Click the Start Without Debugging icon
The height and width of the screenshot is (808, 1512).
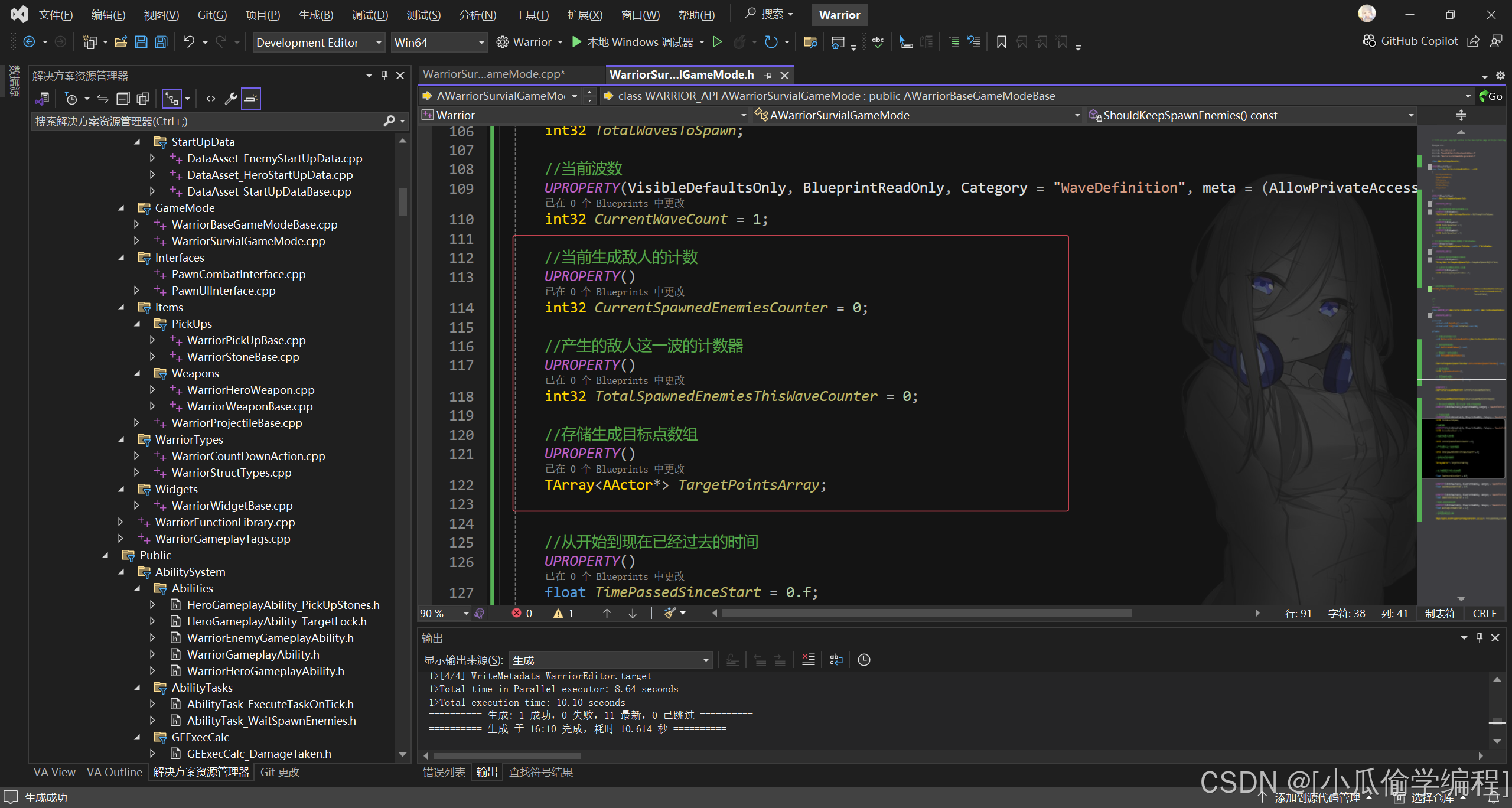coord(717,42)
